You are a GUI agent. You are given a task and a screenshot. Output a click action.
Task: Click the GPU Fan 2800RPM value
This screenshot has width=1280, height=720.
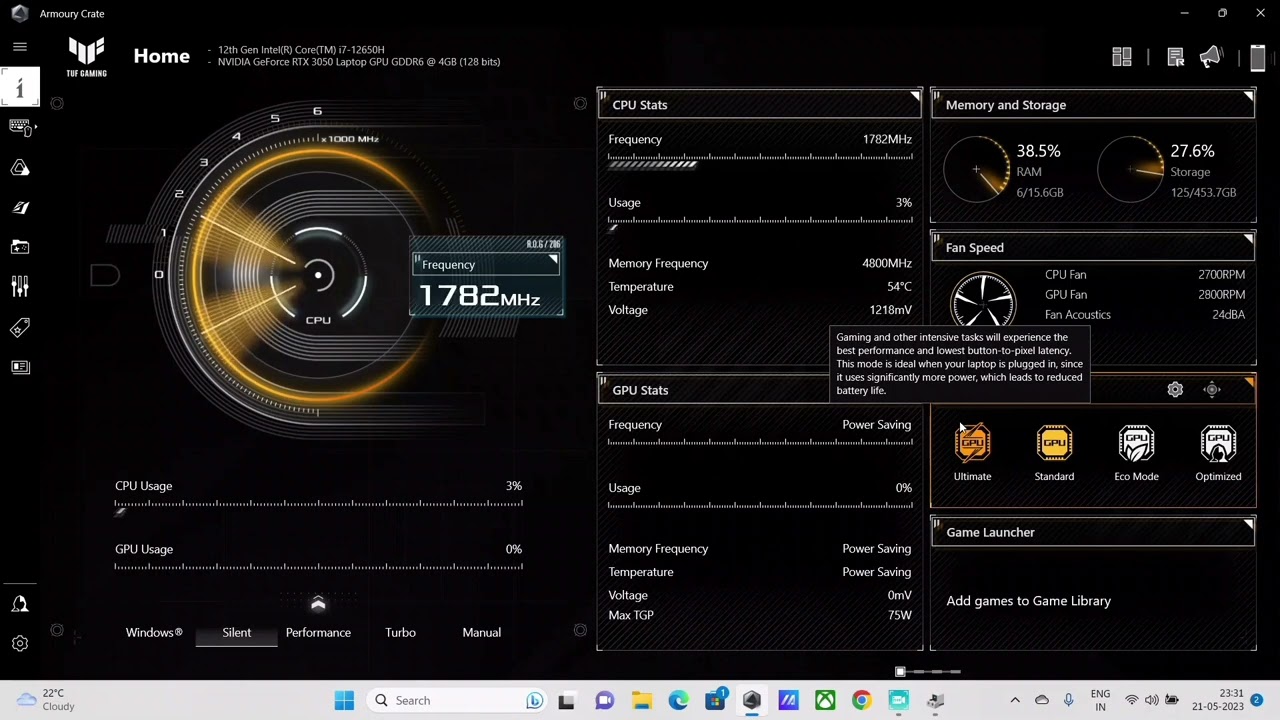coord(1221,294)
